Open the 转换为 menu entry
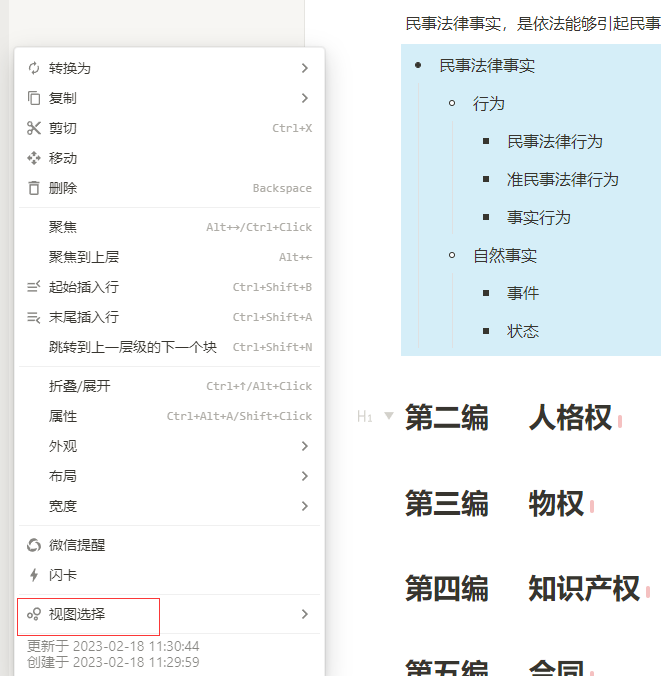 (169, 68)
